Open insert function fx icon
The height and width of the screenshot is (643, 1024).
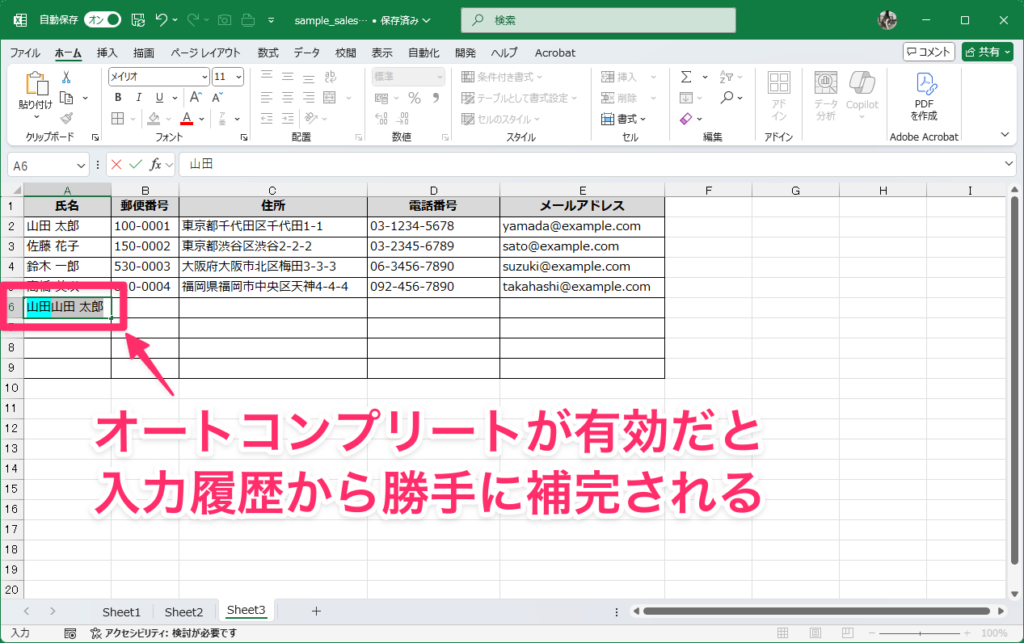click(x=157, y=165)
